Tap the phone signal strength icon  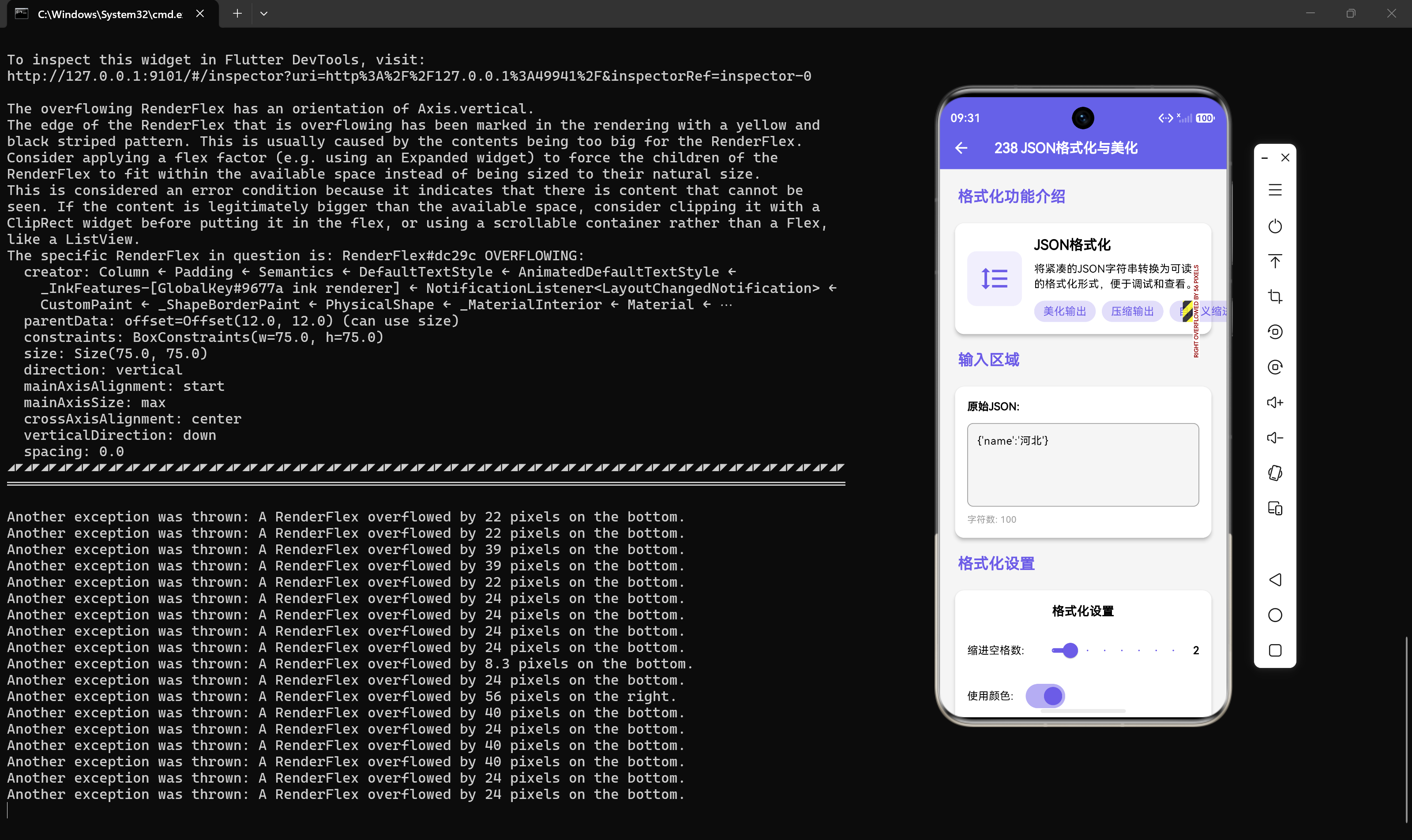coord(1185,118)
